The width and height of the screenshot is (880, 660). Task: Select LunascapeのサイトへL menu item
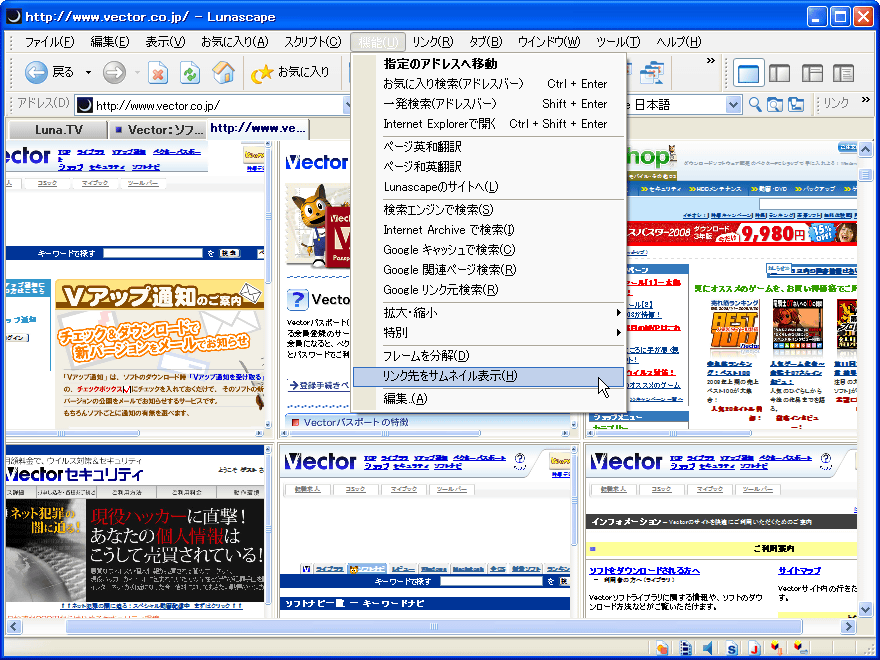pos(488,187)
